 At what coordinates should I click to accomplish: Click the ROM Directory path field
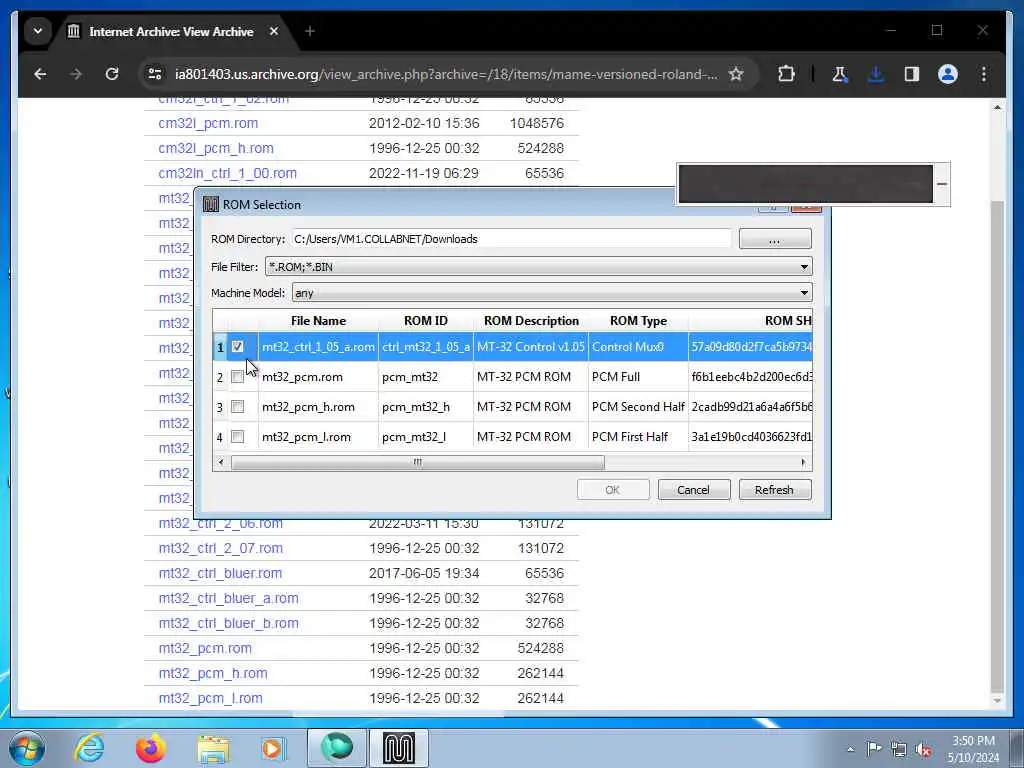(511, 239)
